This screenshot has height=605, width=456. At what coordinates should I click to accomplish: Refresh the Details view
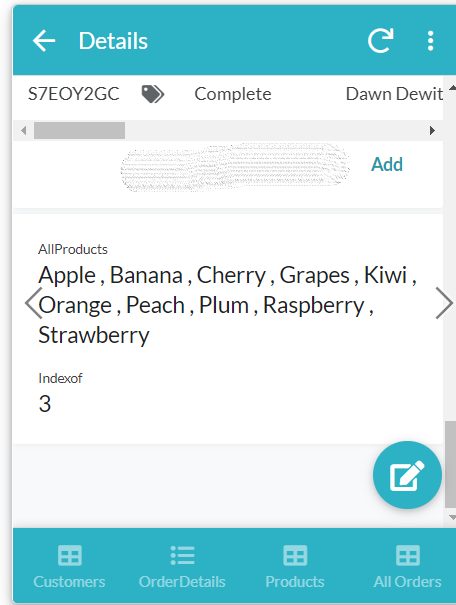coord(380,40)
